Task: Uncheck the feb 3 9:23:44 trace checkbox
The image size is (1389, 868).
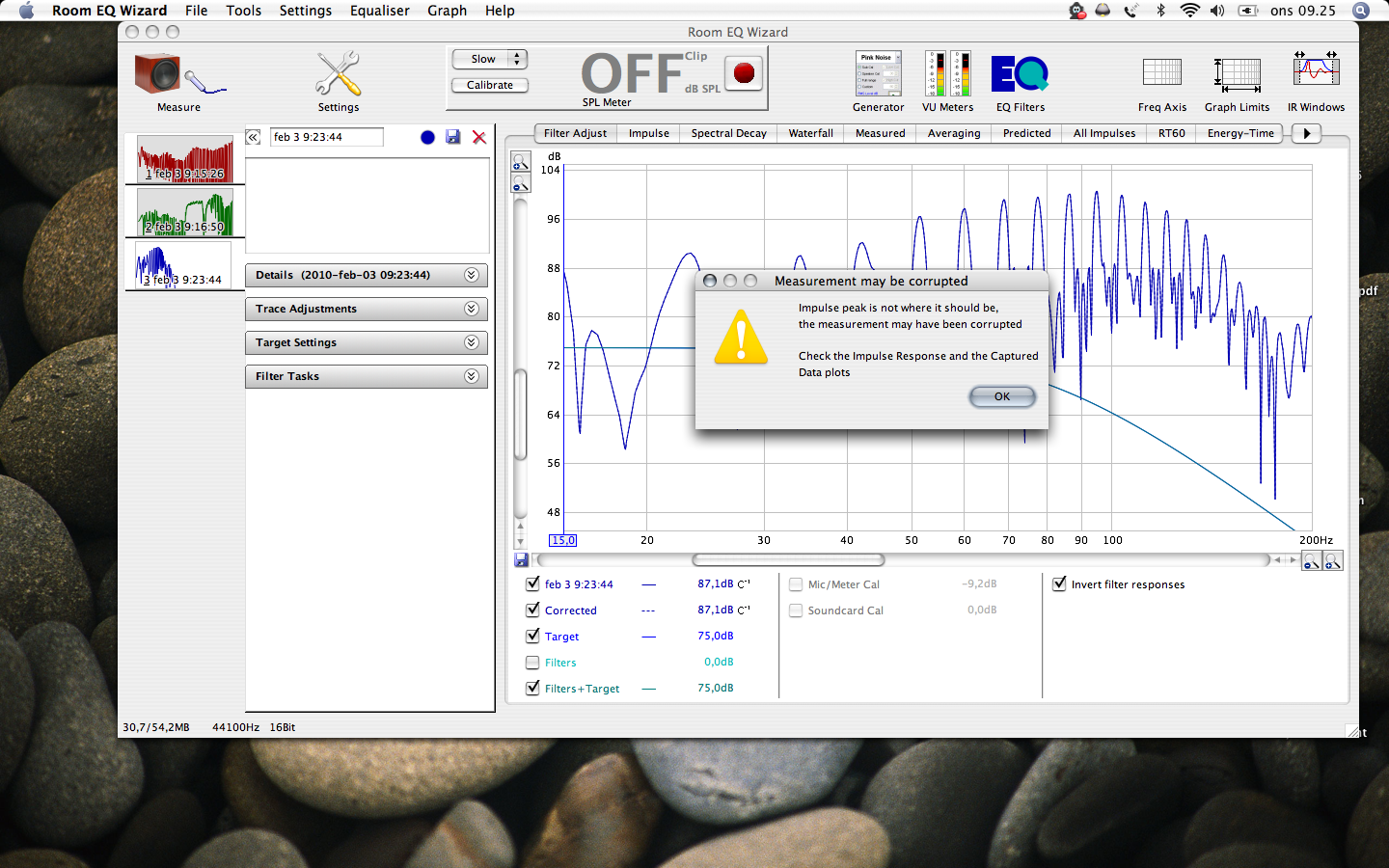Action: 532,583
